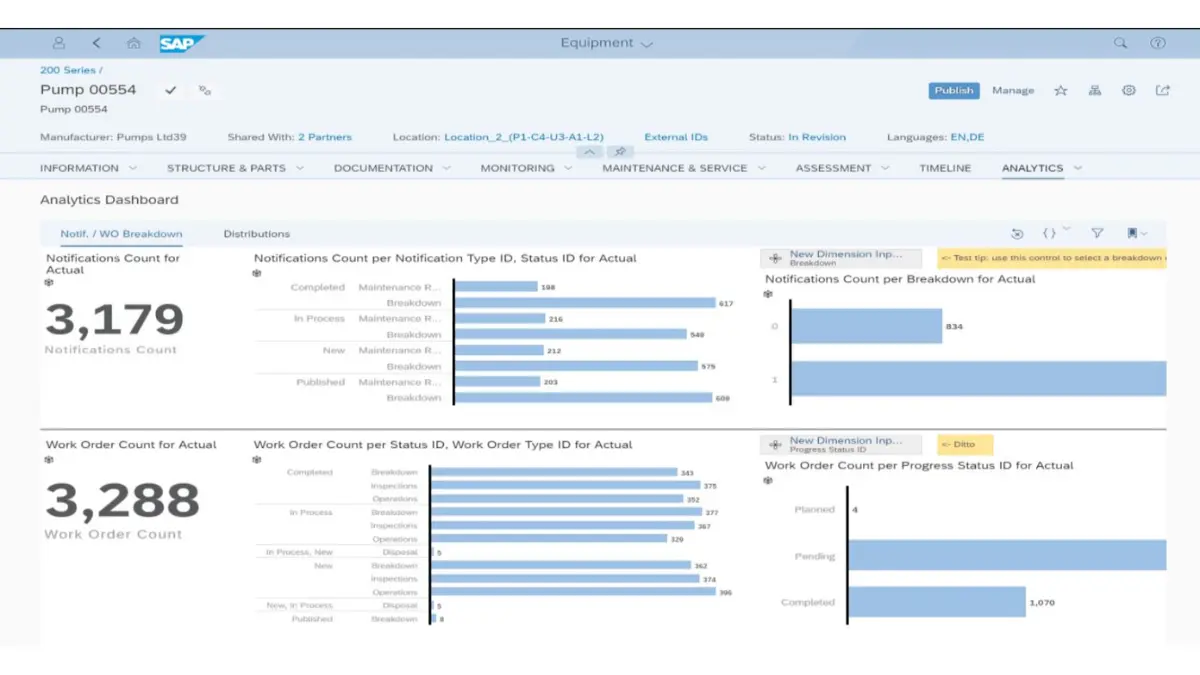Viewport: 1200px width, 675px height.
Task: Click the Publish button
Action: (x=953, y=90)
